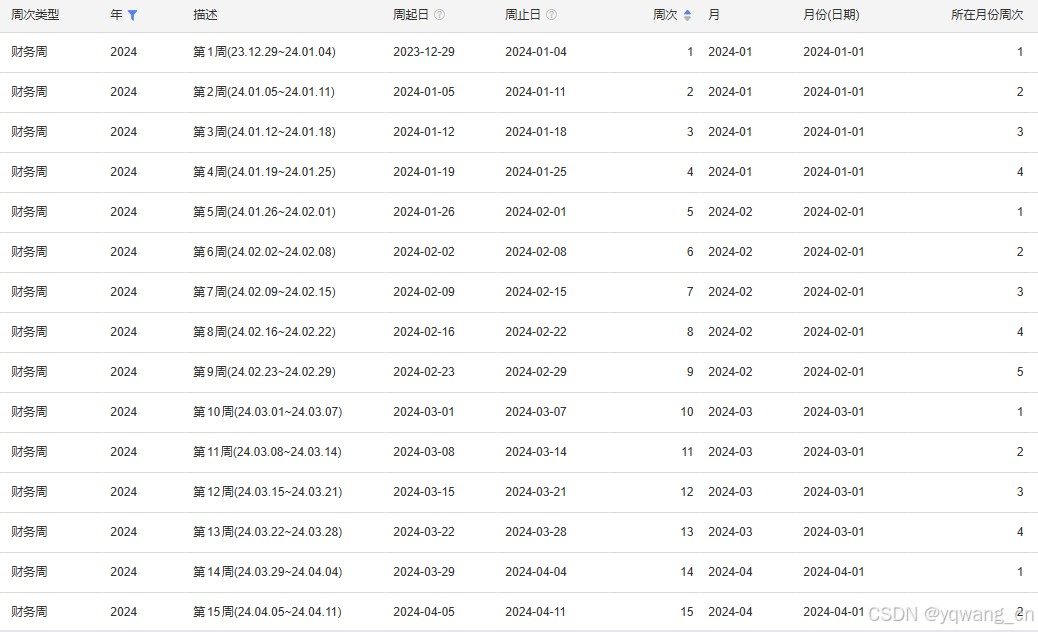Select week start date 2024-04-05
This screenshot has width=1038, height=632.
[x=424, y=611]
